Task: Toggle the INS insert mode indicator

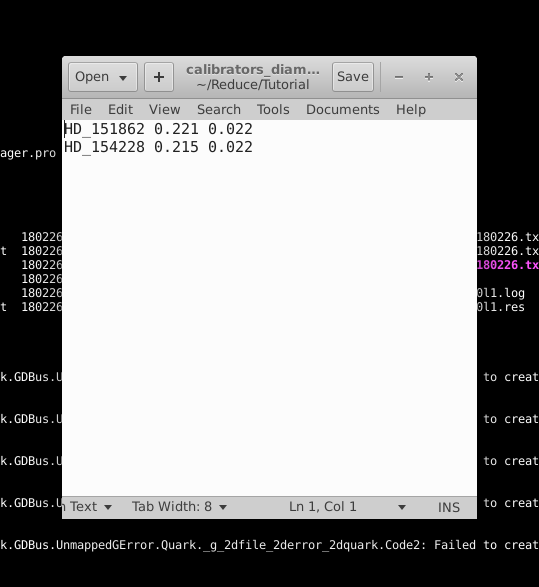Action: 448,507
